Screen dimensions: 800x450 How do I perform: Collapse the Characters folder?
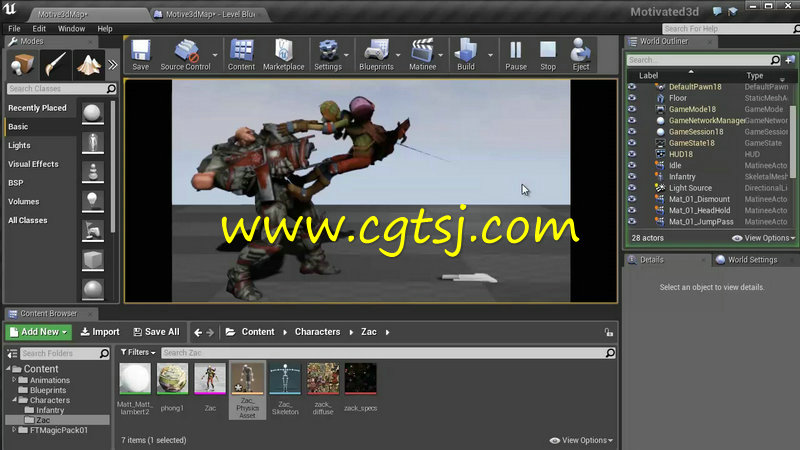click(x=14, y=400)
